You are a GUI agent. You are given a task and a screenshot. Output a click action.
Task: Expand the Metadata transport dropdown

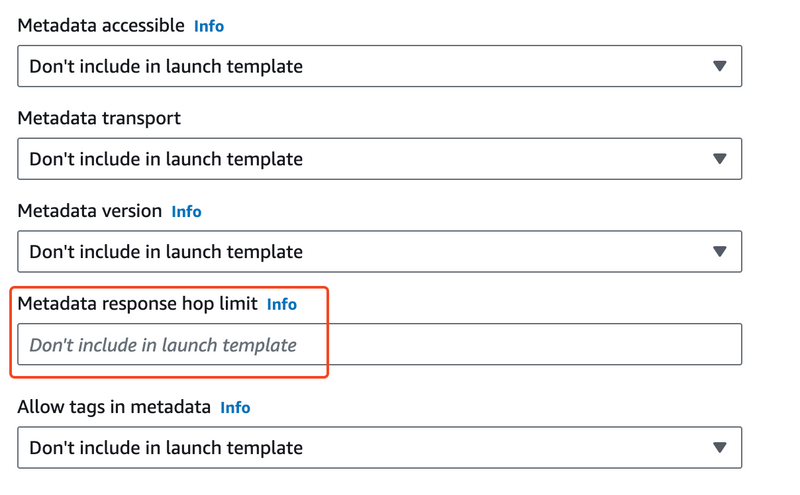[x=380, y=159]
